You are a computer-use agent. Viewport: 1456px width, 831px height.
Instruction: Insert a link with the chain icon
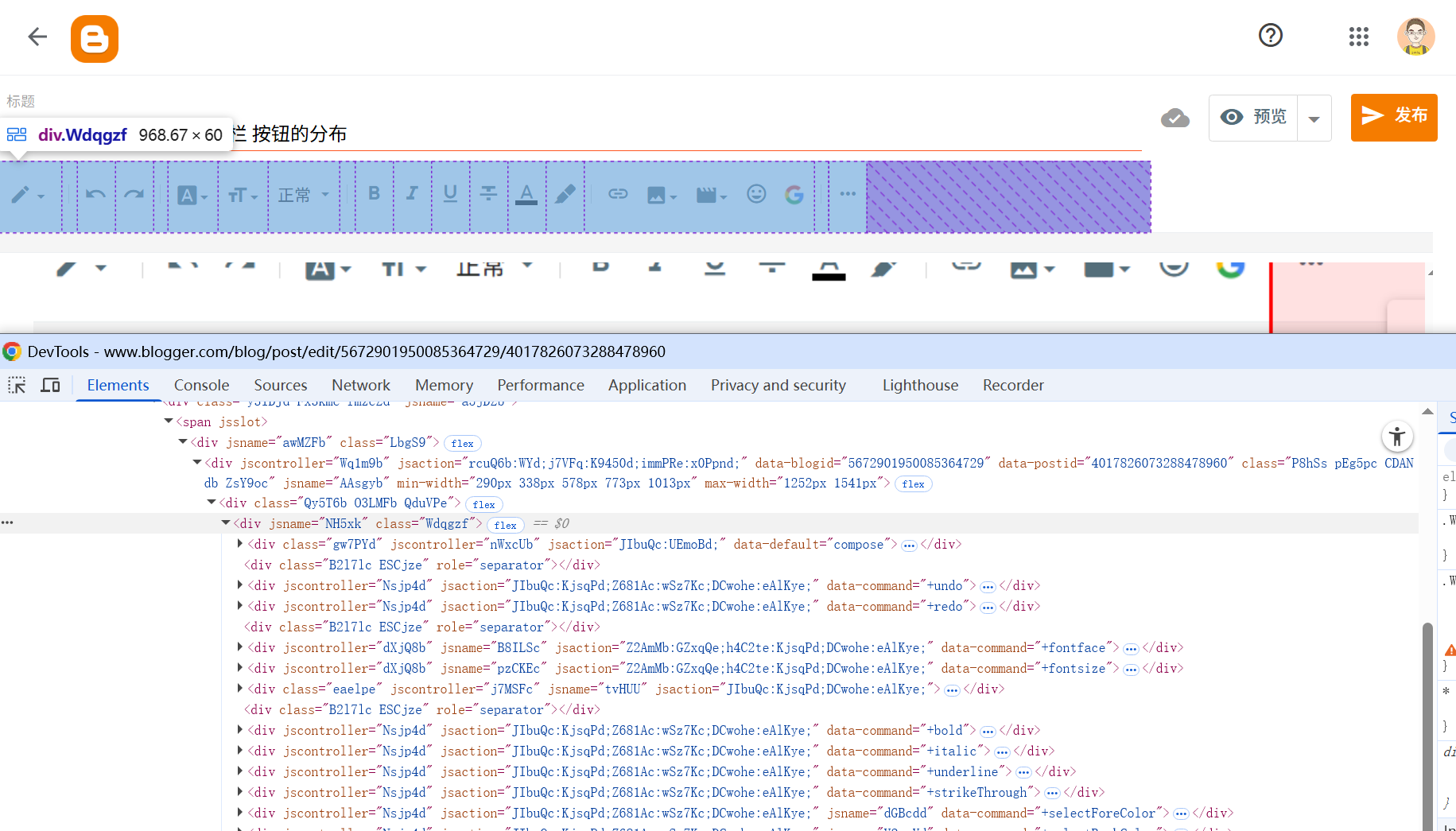click(618, 194)
